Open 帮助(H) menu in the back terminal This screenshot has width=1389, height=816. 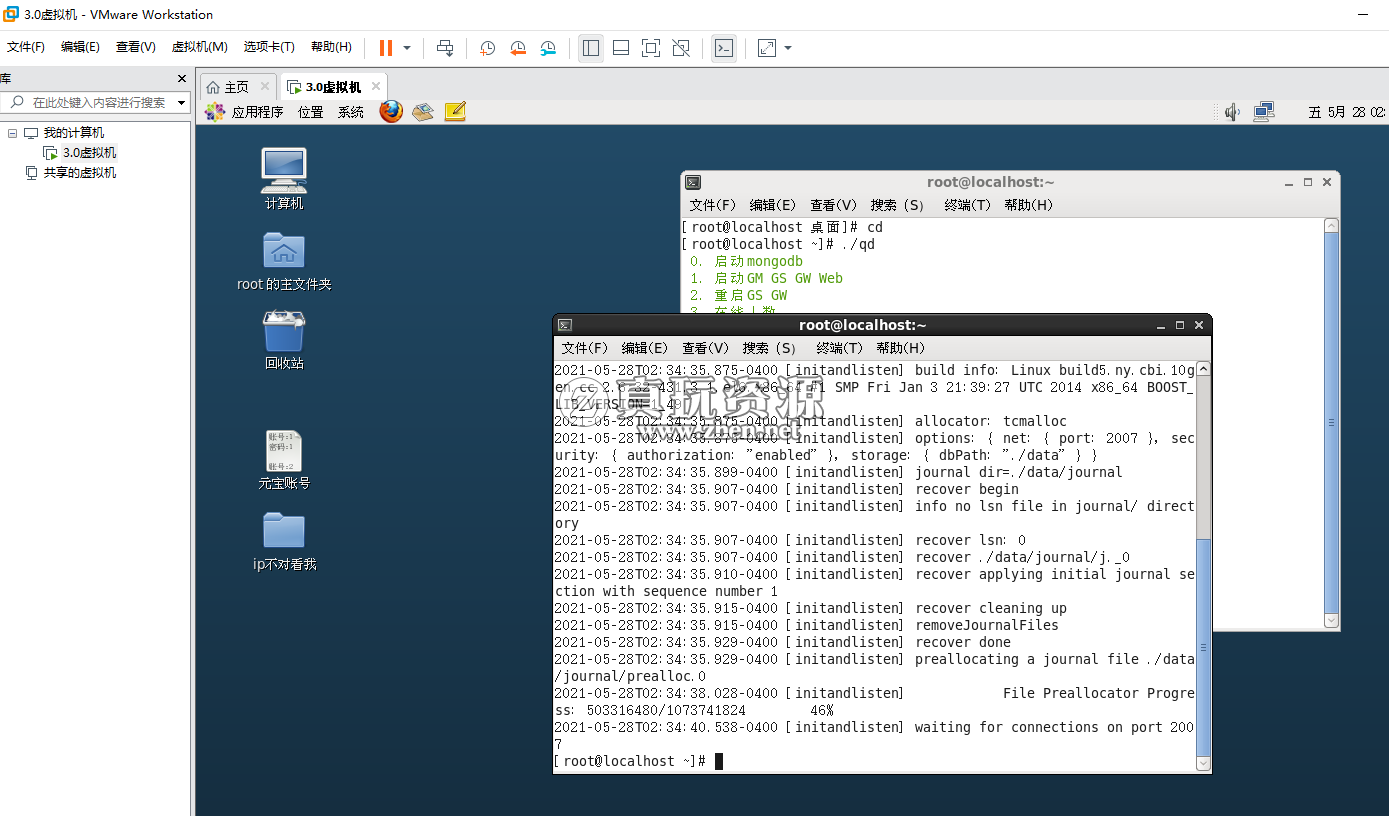pyautogui.click(x=1029, y=205)
